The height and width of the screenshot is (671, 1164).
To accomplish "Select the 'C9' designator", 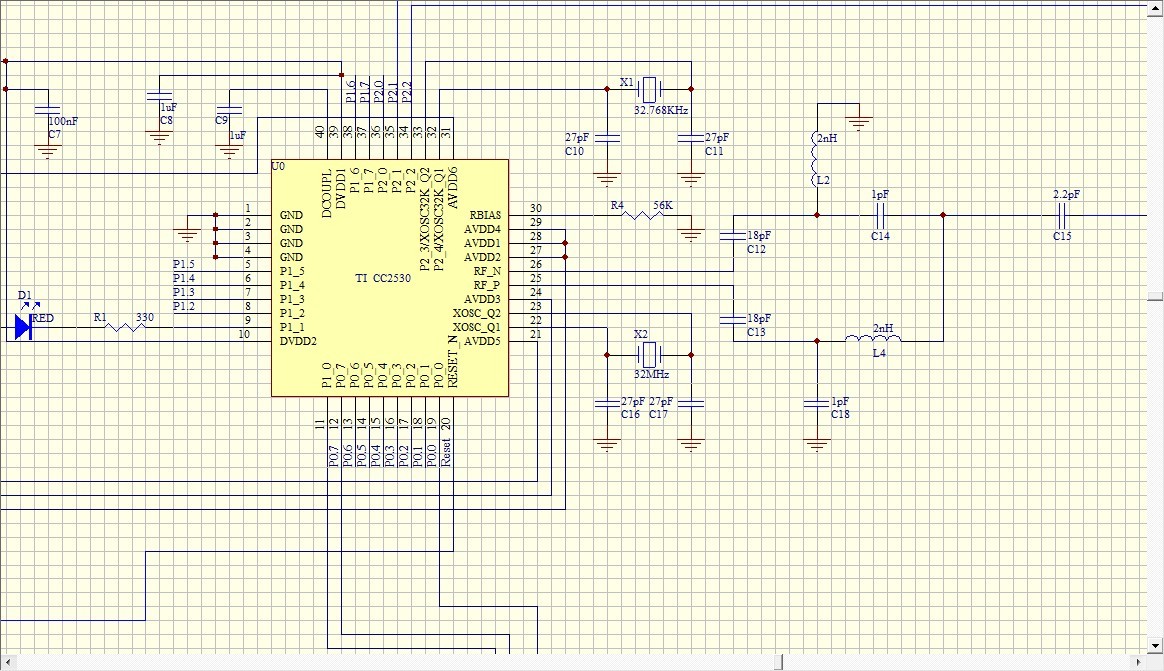I will 221,120.
